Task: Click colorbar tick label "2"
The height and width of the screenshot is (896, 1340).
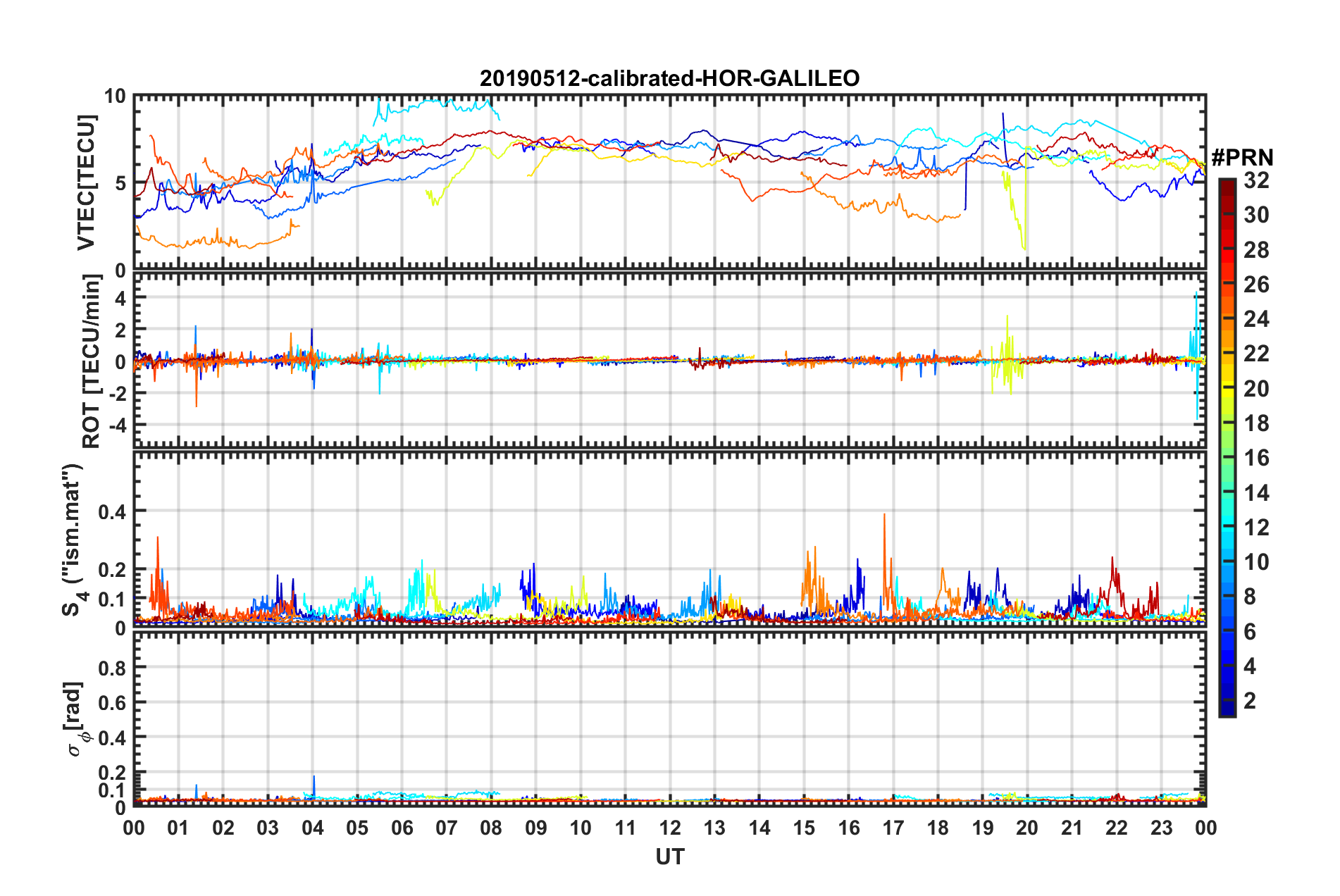Action: 1250,701
